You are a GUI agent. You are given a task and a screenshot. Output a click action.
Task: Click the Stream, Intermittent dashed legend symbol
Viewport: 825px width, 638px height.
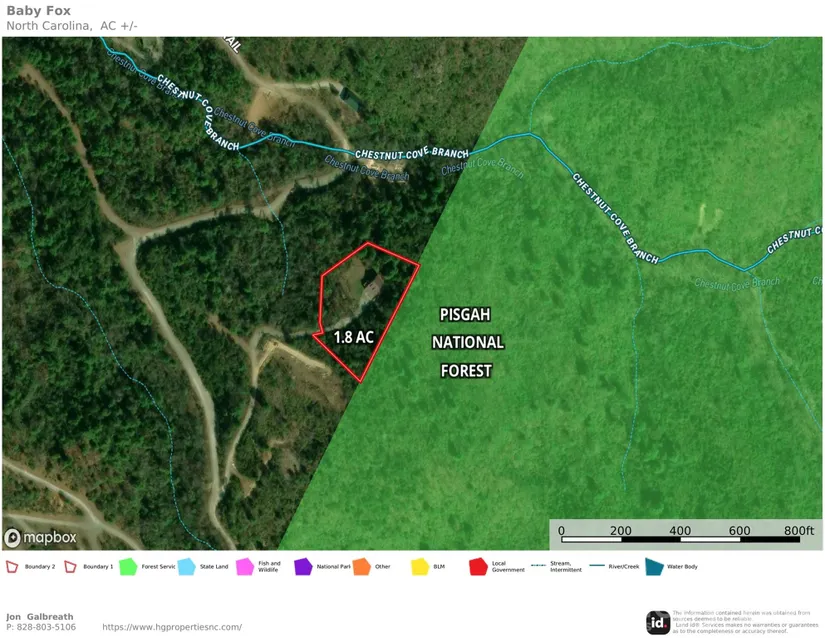point(538,567)
